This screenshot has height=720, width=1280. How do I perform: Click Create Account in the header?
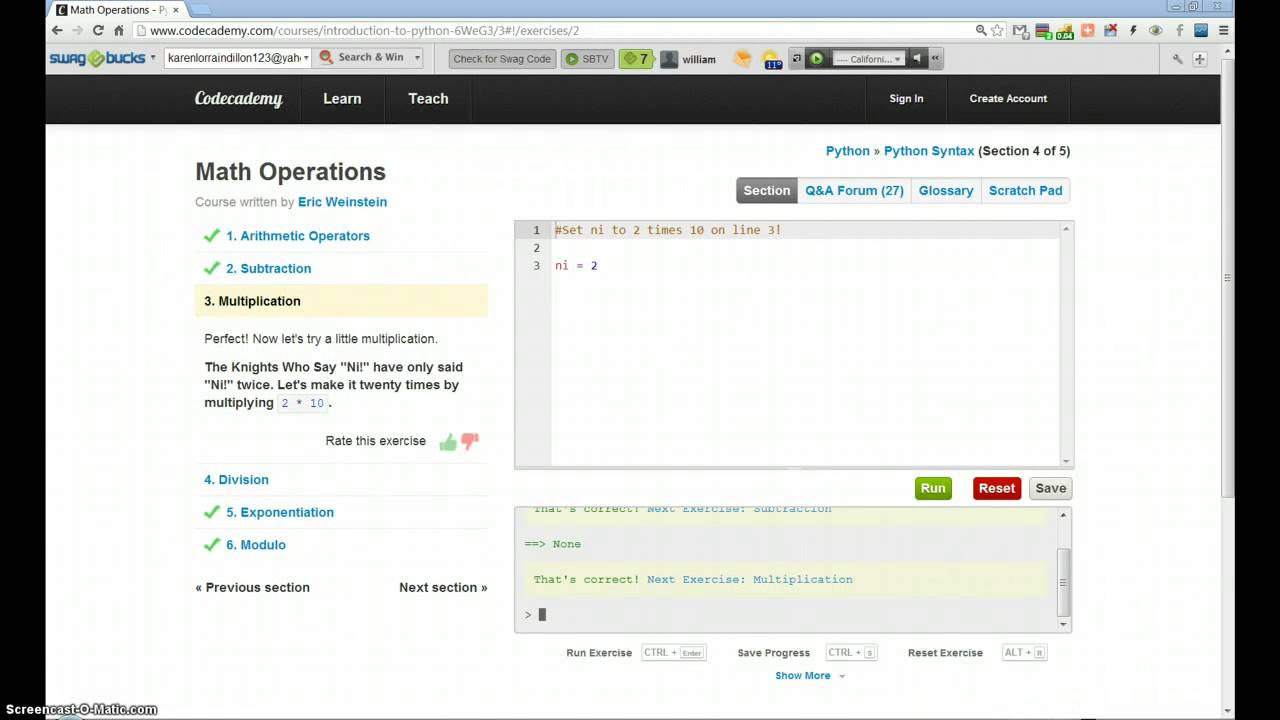(1008, 98)
